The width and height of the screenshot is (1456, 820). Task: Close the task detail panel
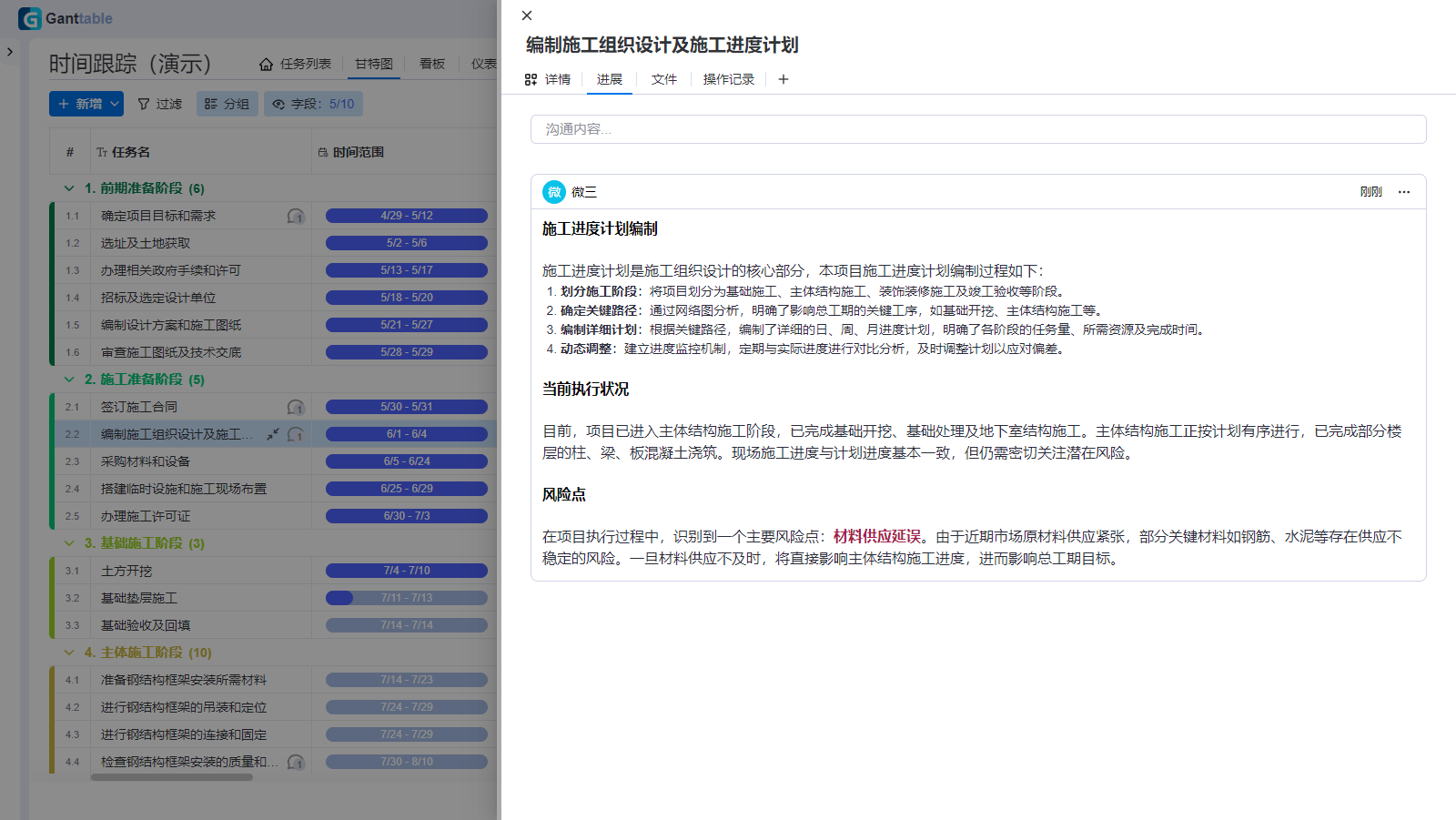(x=527, y=15)
